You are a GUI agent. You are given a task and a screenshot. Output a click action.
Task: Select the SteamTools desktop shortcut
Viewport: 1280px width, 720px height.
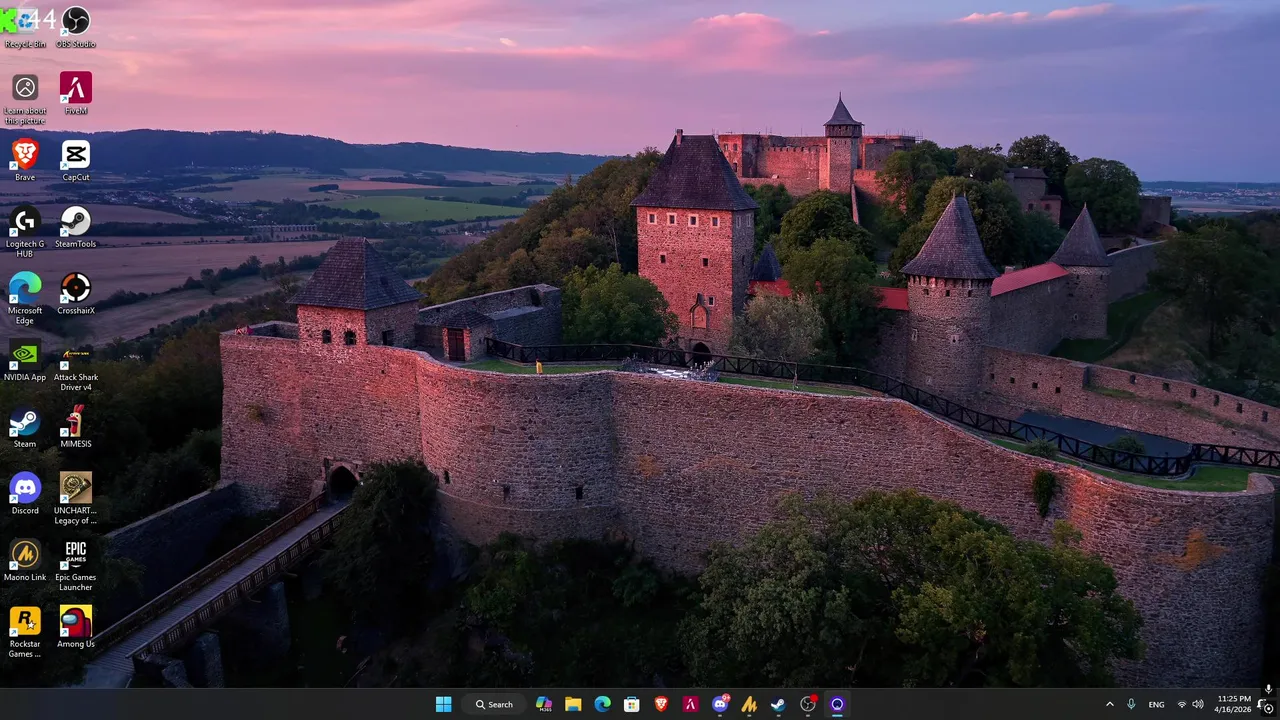click(x=75, y=228)
